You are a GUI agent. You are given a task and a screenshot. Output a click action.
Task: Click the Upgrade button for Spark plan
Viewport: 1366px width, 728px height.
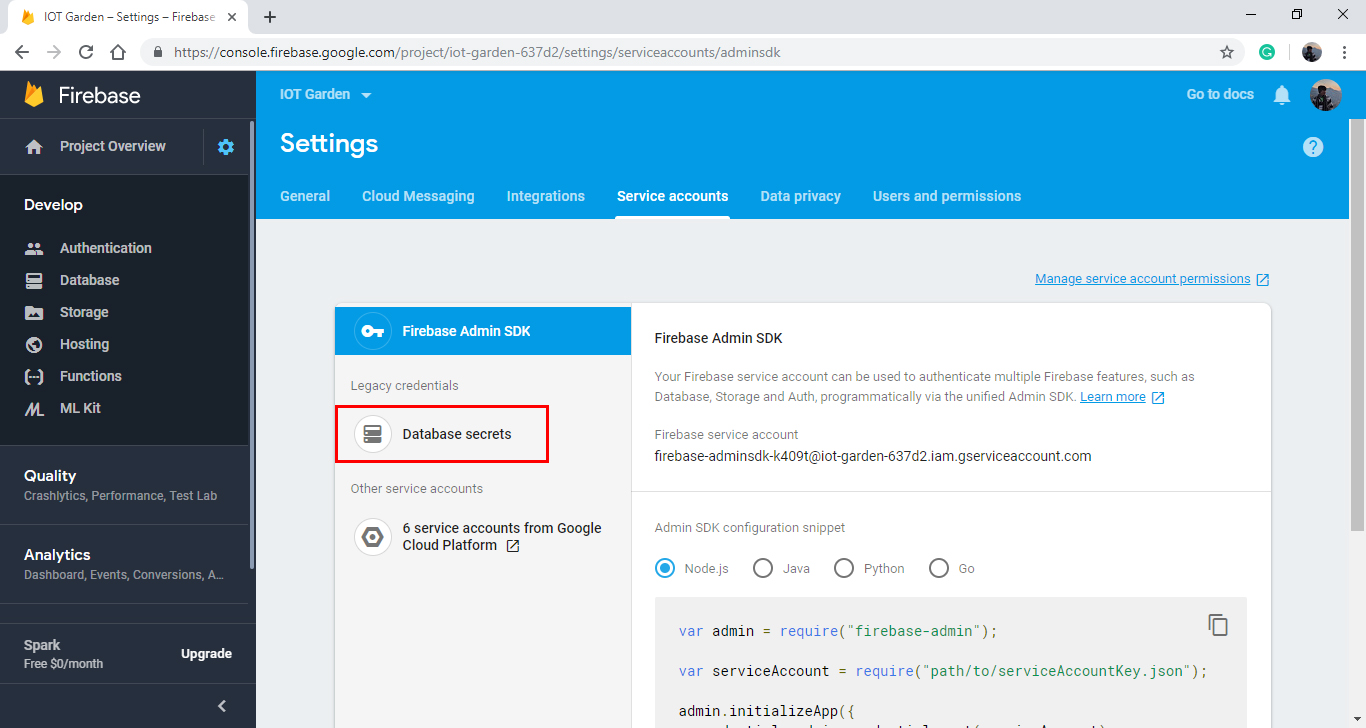tap(206, 653)
